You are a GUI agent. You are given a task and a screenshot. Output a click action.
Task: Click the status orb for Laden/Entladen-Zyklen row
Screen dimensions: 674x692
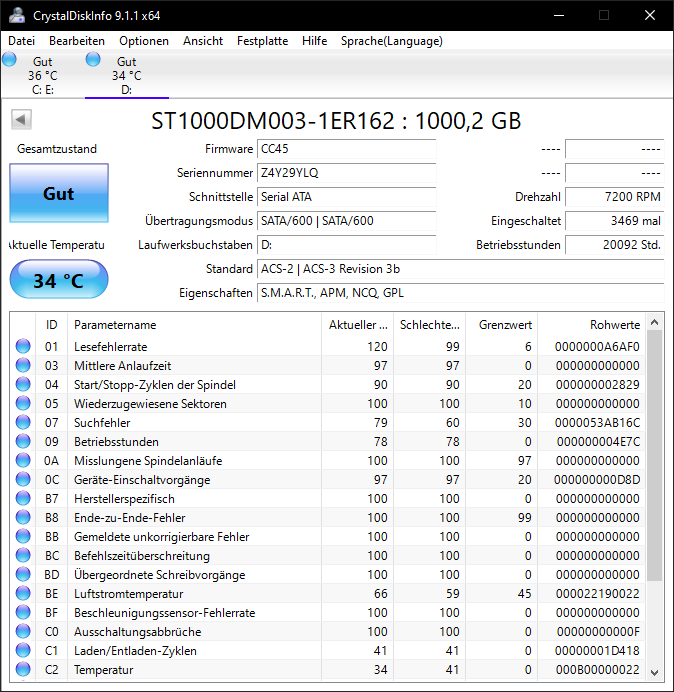[x=23, y=650]
